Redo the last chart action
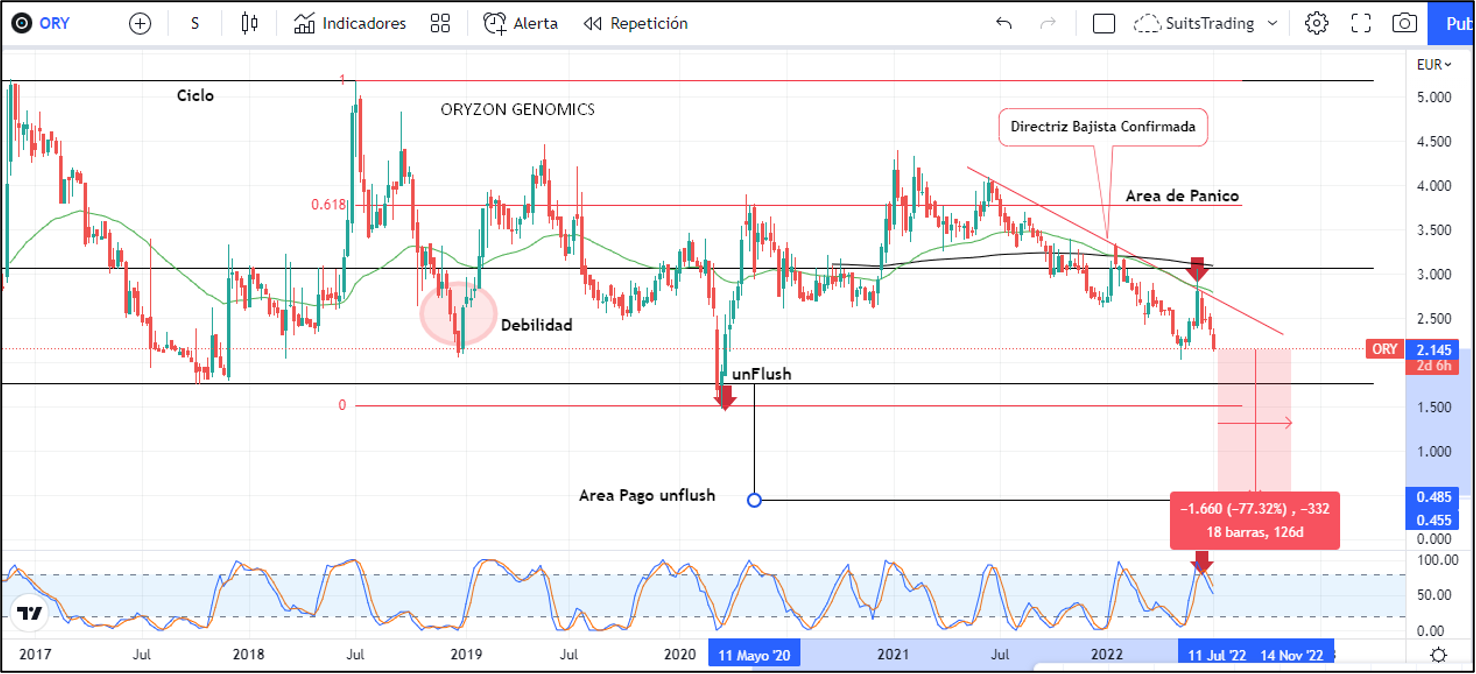This screenshot has height=674, width=1476. 1048,23
